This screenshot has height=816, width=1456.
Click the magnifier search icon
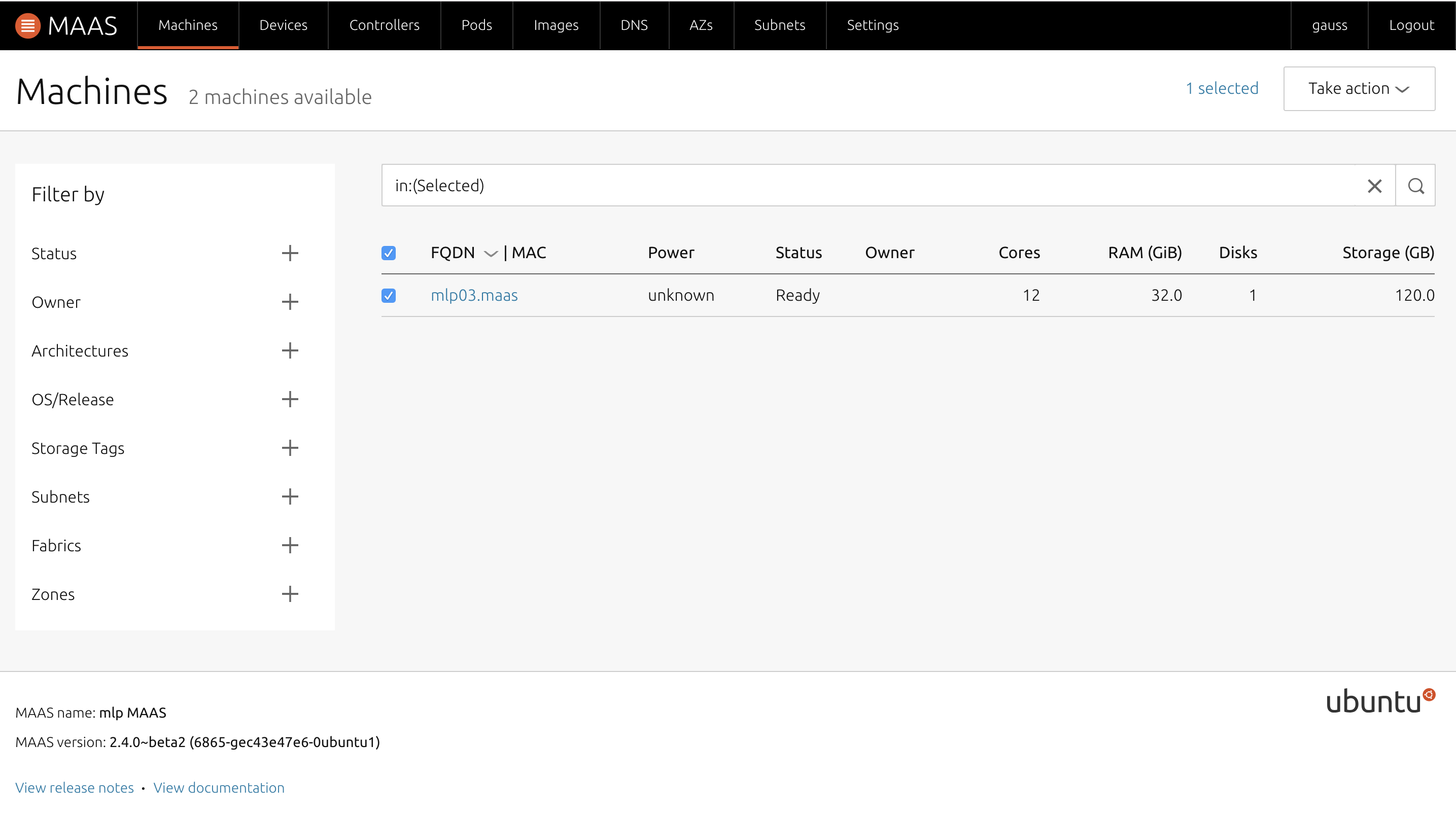(x=1415, y=186)
